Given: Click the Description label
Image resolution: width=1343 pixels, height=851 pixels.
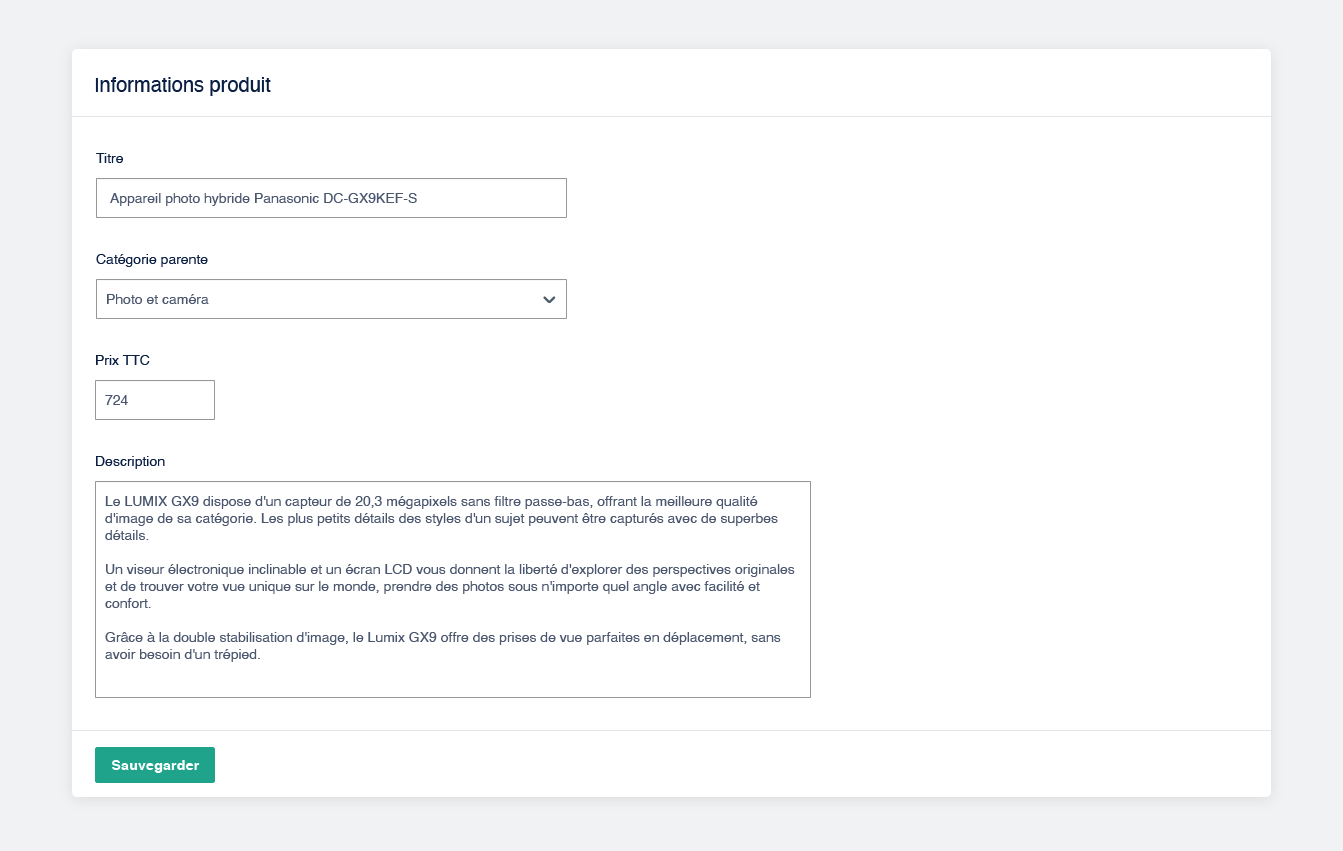Looking at the screenshot, I should point(130,461).
